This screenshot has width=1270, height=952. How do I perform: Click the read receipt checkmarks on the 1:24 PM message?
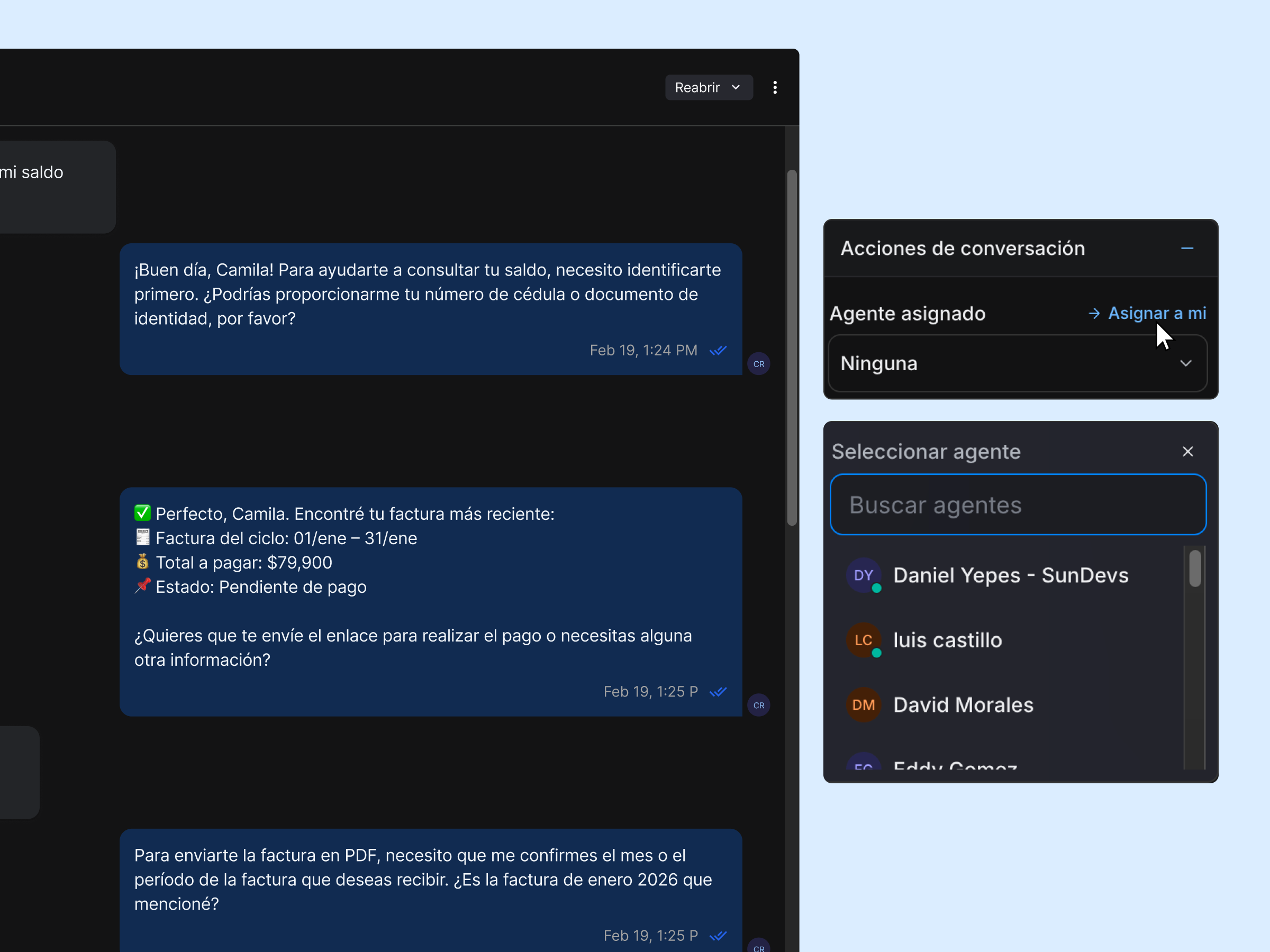pyautogui.click(x=718, y=351)
